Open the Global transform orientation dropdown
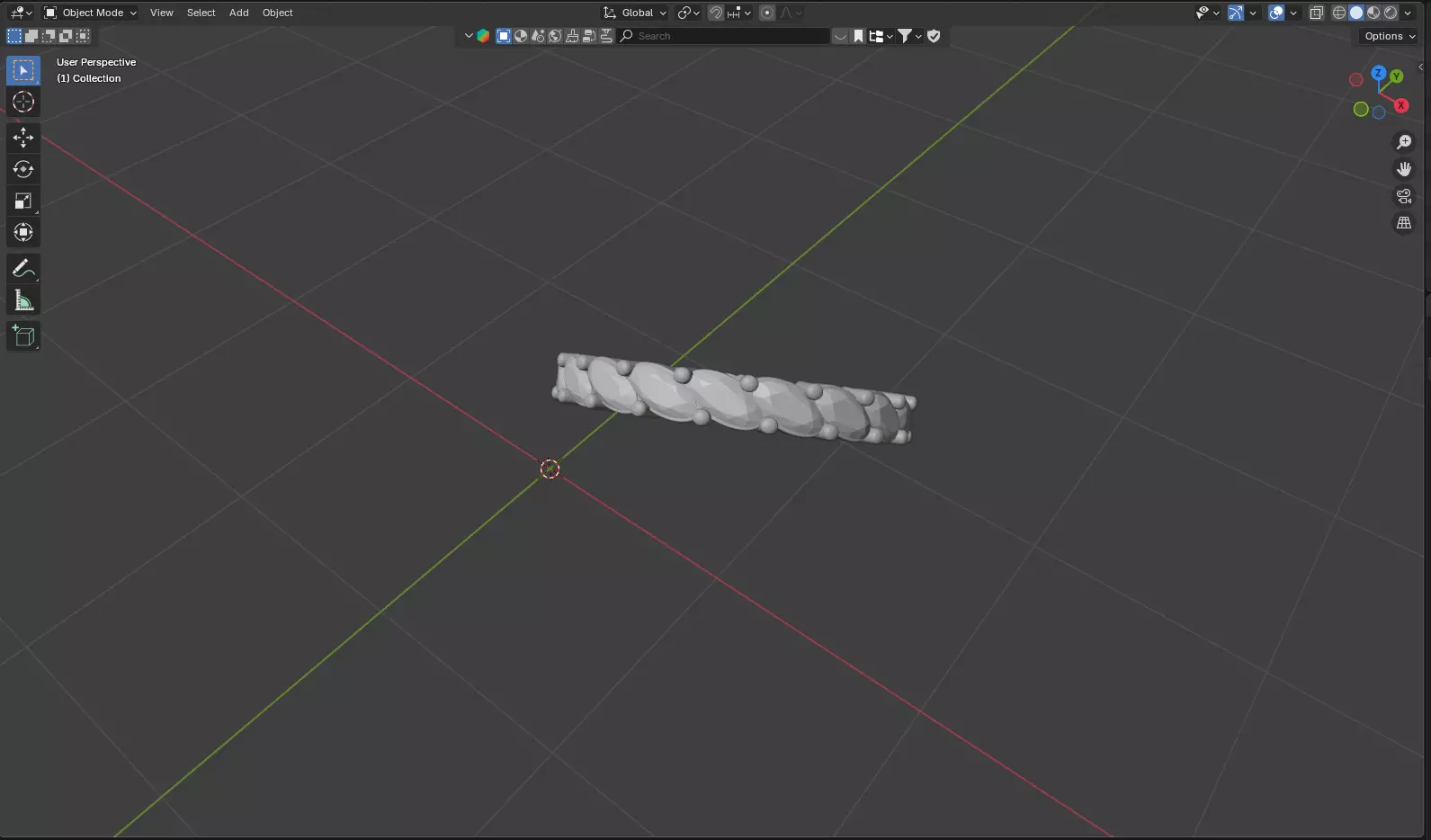Viewport: 1431px width, 840px height. (x=635, y=13)
